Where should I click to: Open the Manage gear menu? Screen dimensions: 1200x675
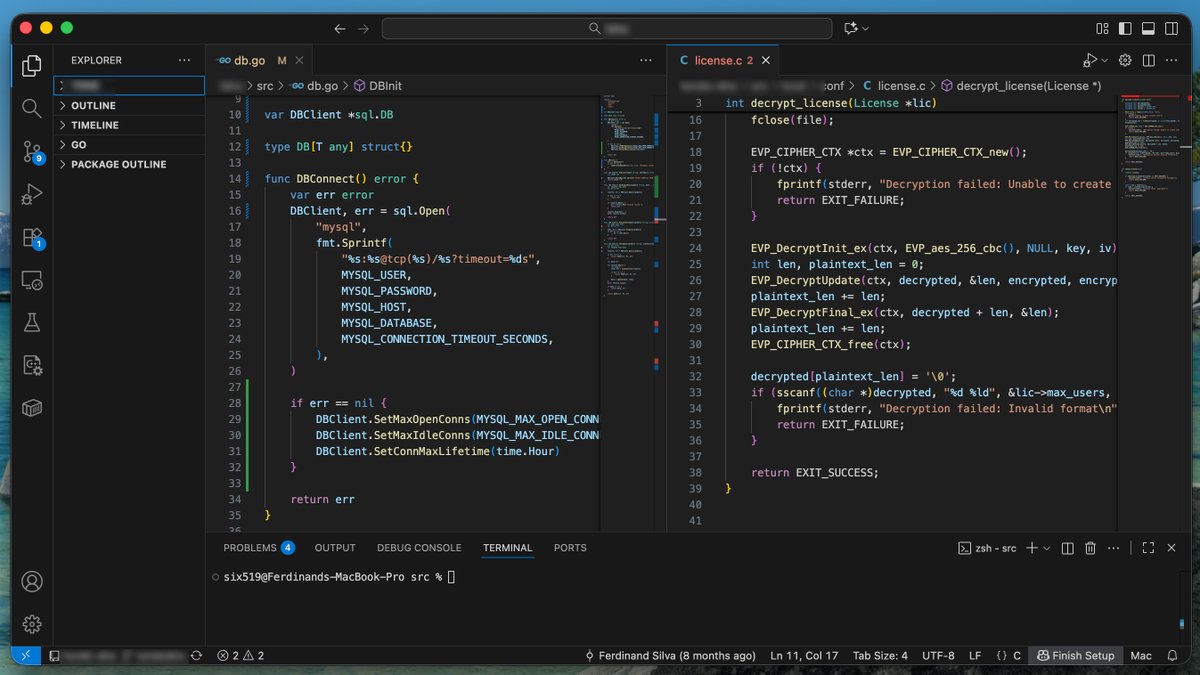click(x=32, y=624)
